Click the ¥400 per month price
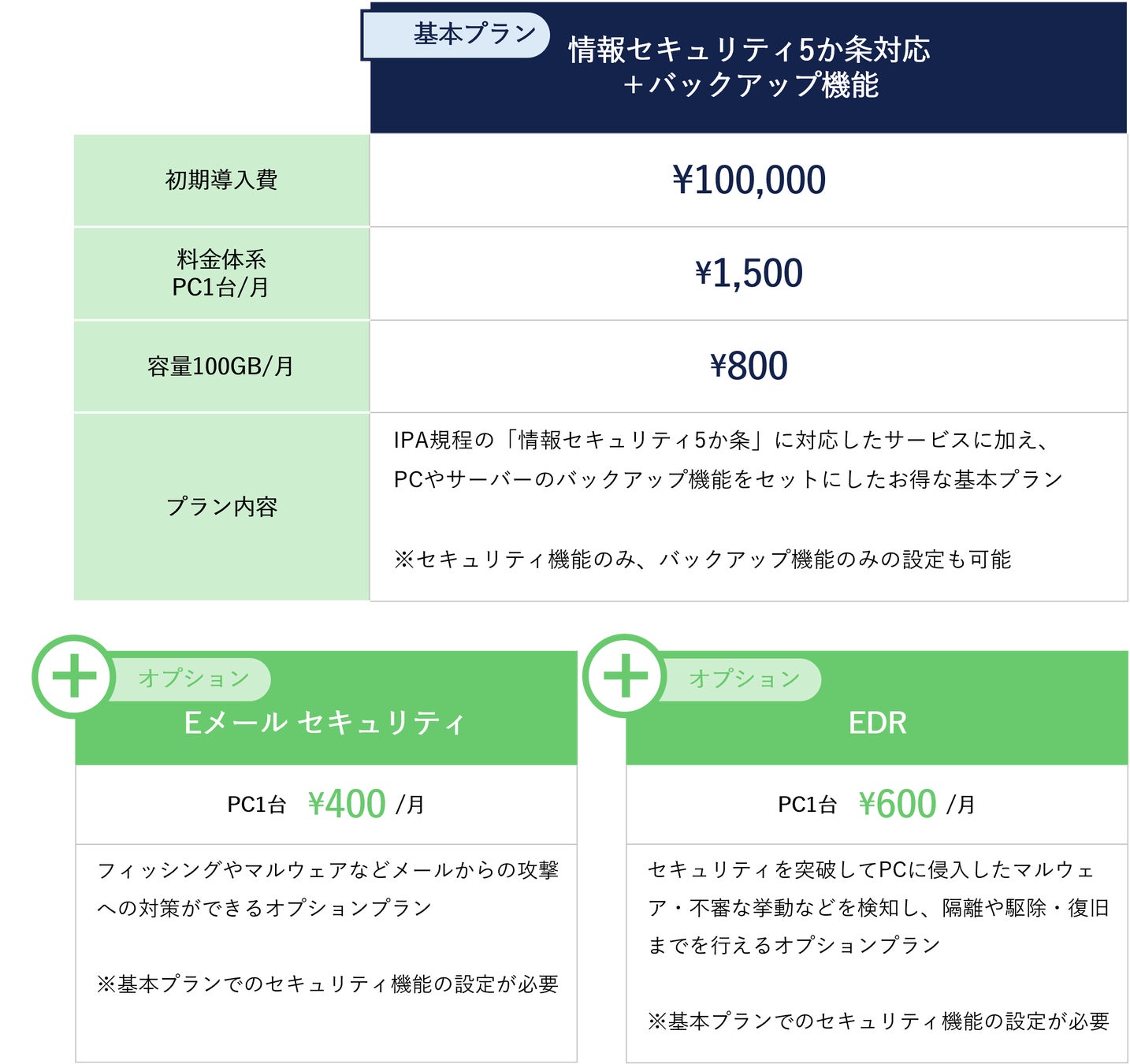This screenshot has width=1130, height=1064. 347,805
